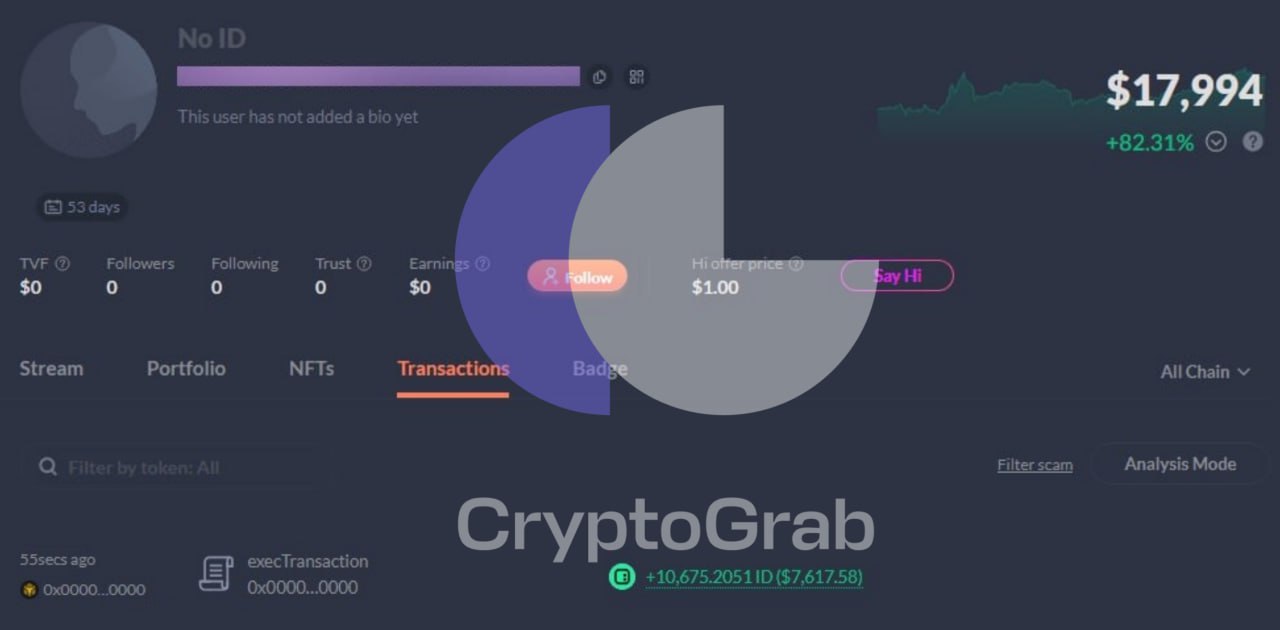Toggle the Filter scam option

tap(1035, 465)
